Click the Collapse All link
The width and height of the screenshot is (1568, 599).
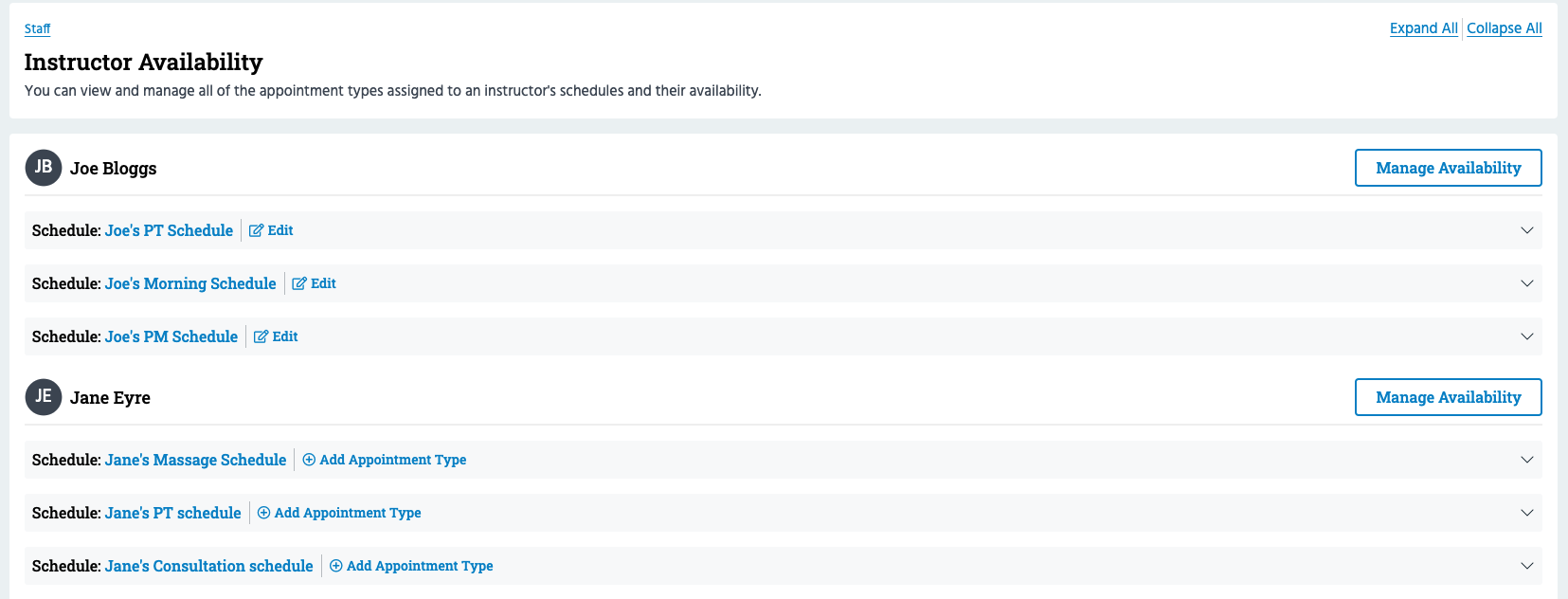(x=1504, y=28)
